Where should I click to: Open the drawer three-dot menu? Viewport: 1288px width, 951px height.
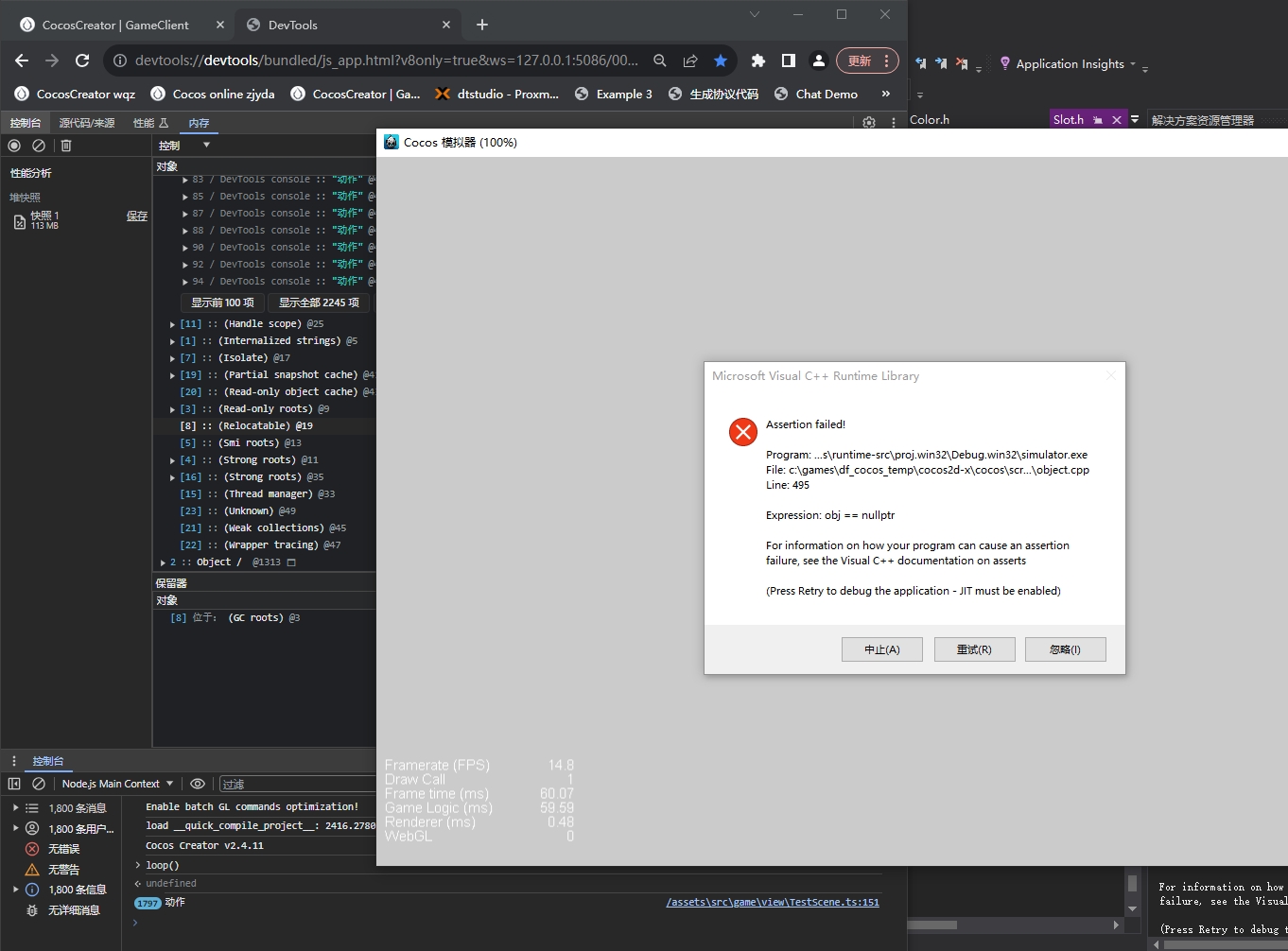click(x=14, y=761)
